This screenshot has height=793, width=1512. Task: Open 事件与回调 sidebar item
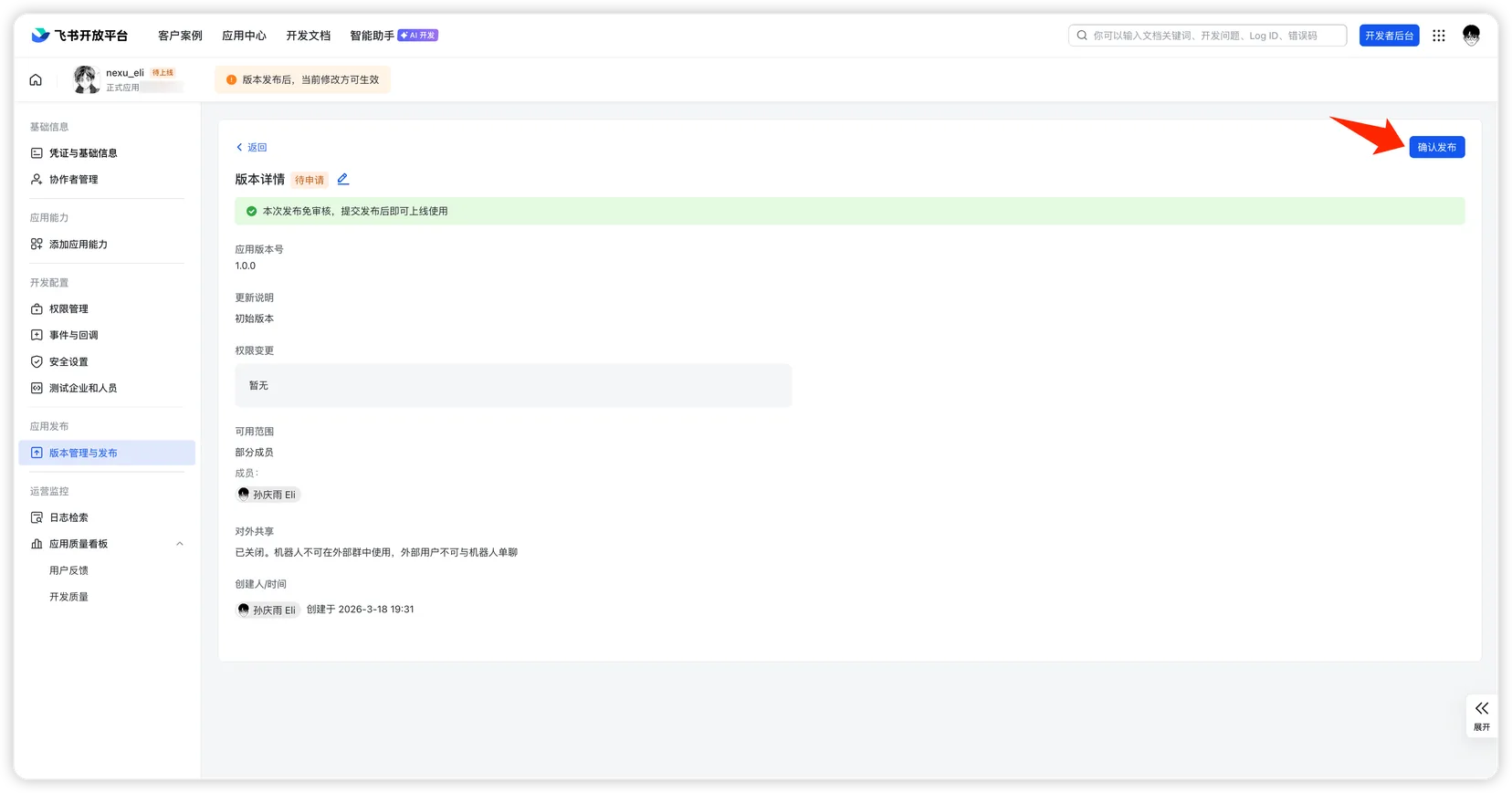(73, 336)
